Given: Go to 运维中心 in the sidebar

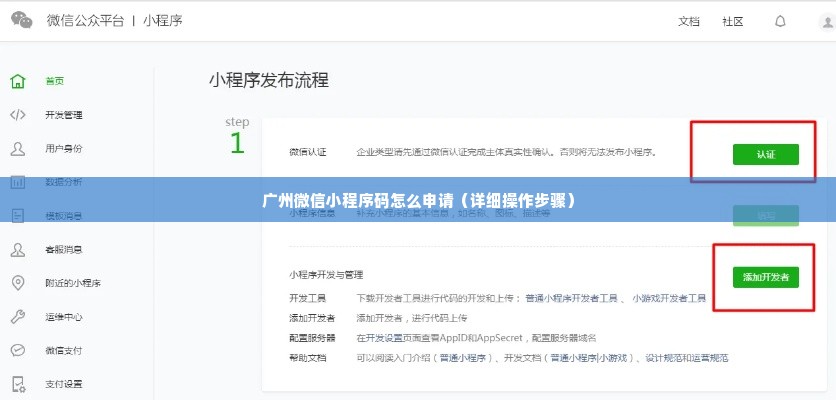Looking at the screenshot, I should (63, 317).
